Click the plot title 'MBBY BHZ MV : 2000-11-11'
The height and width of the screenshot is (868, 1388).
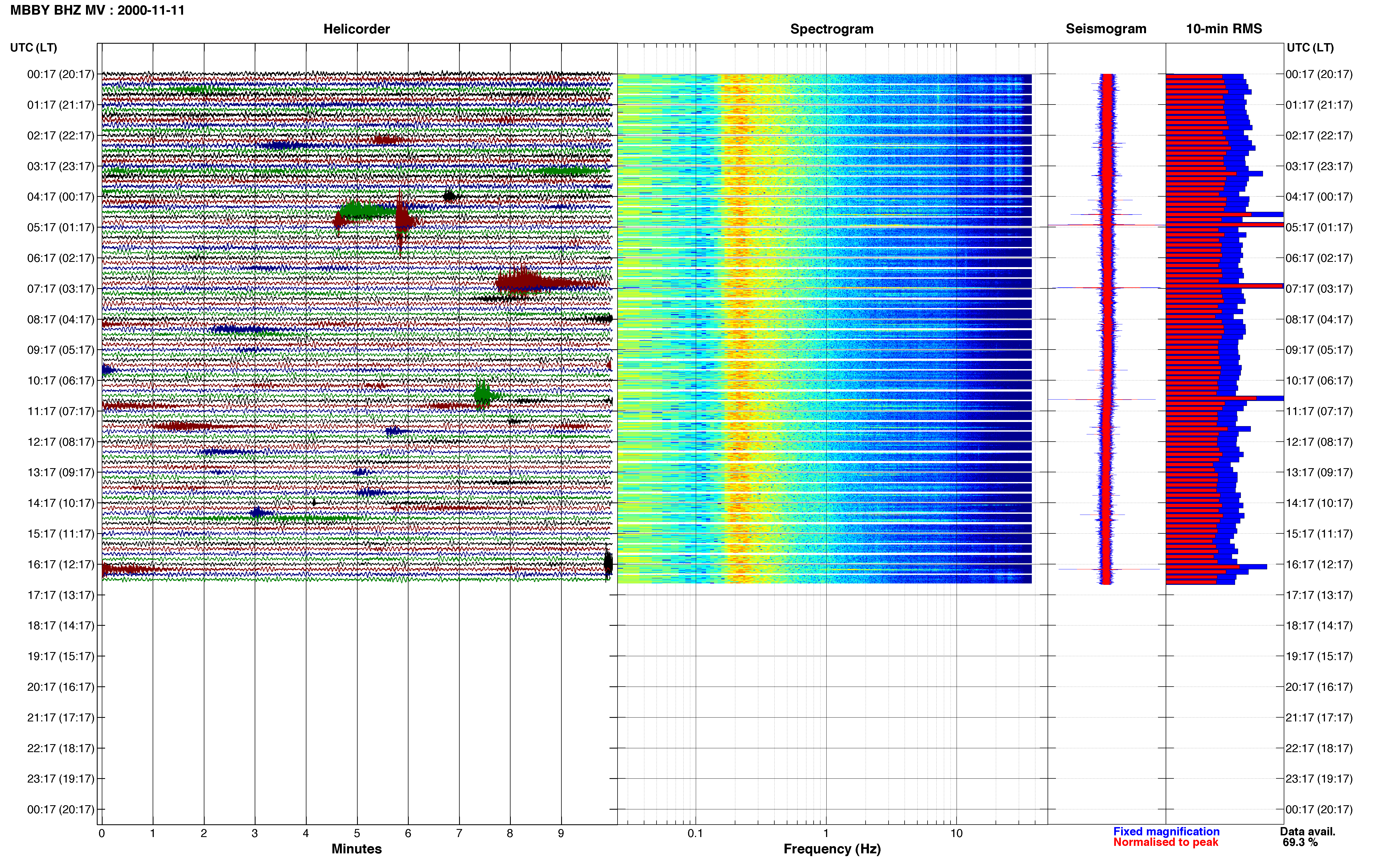(x=98, y=10)
